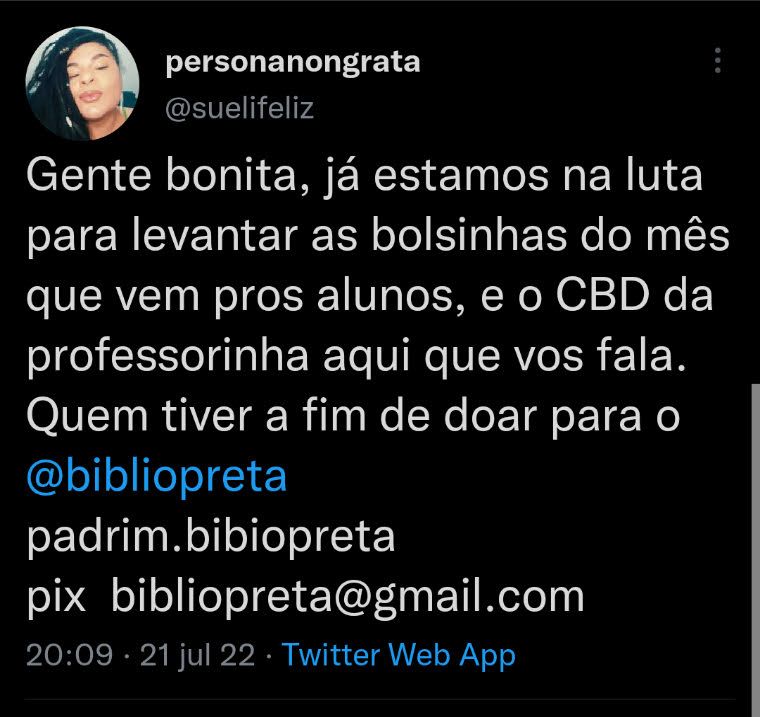Open personanongrata's profile picture
Viewport: 760px width, 717px height.
pos(82,83)
